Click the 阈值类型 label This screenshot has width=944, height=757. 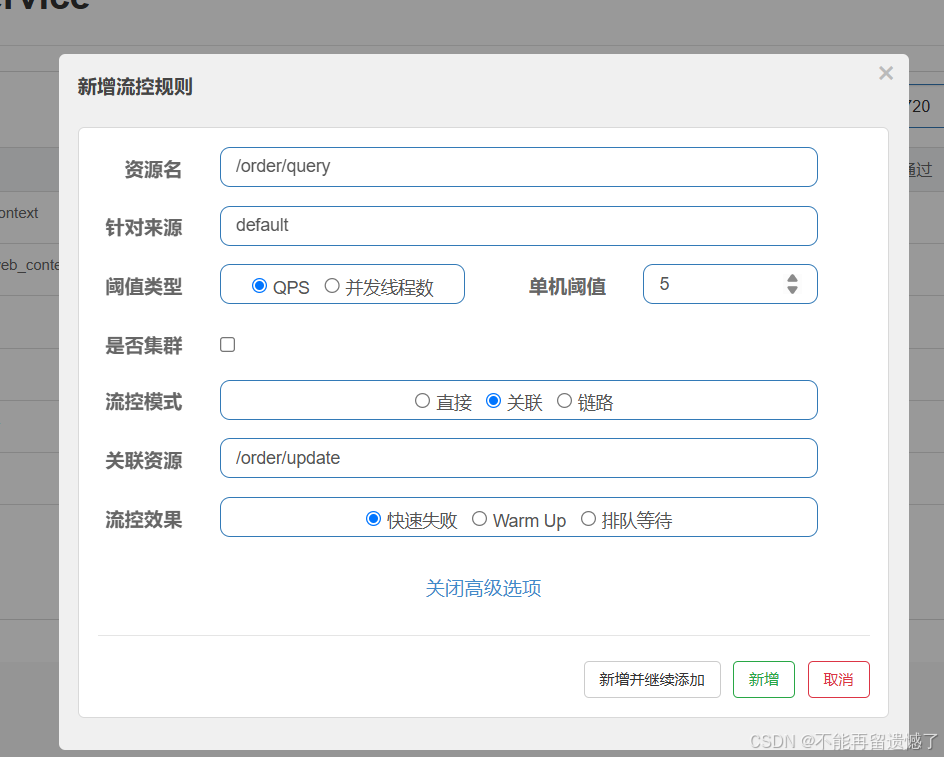click(143, 287)
